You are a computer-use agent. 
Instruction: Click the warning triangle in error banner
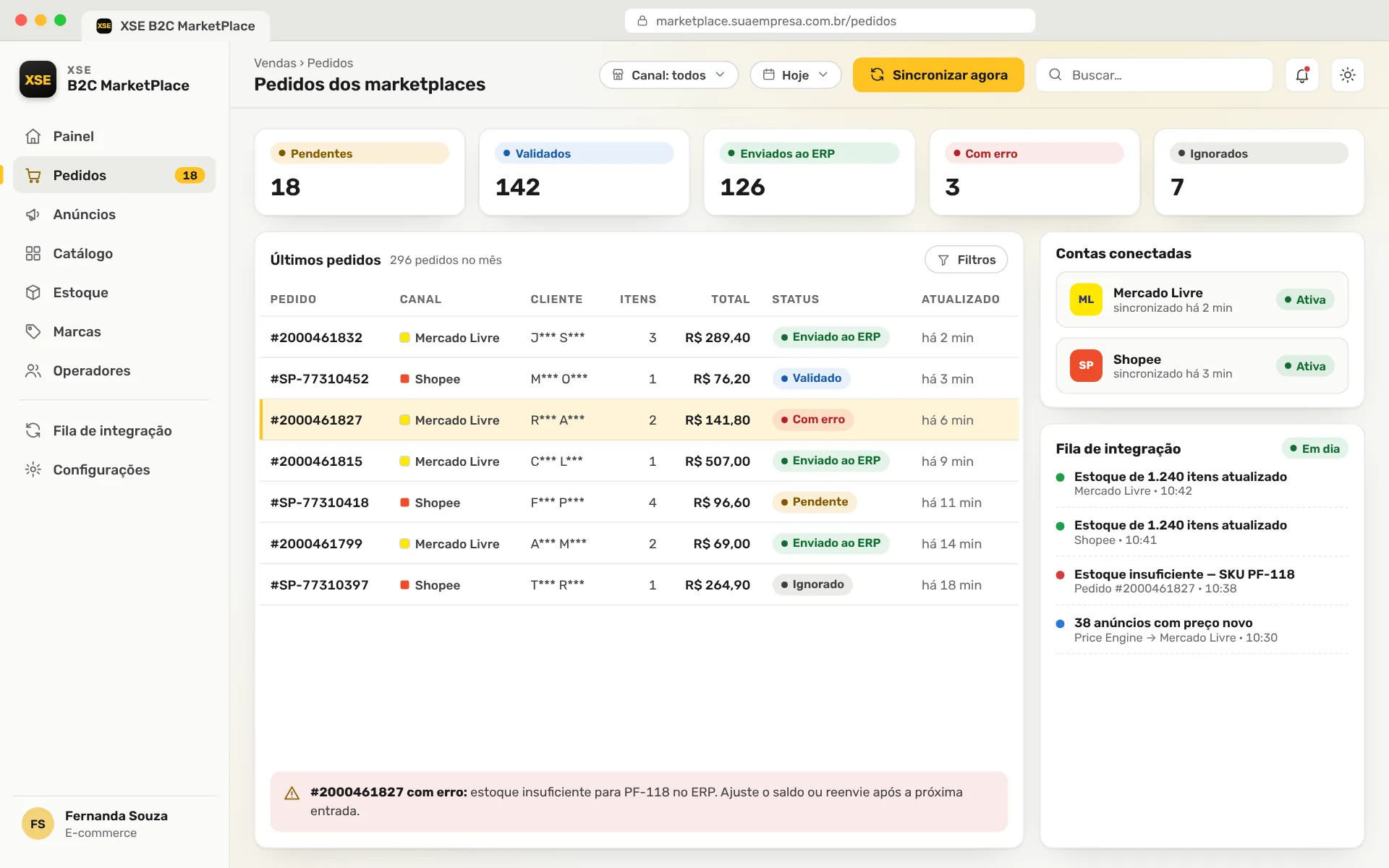(292, 793)
